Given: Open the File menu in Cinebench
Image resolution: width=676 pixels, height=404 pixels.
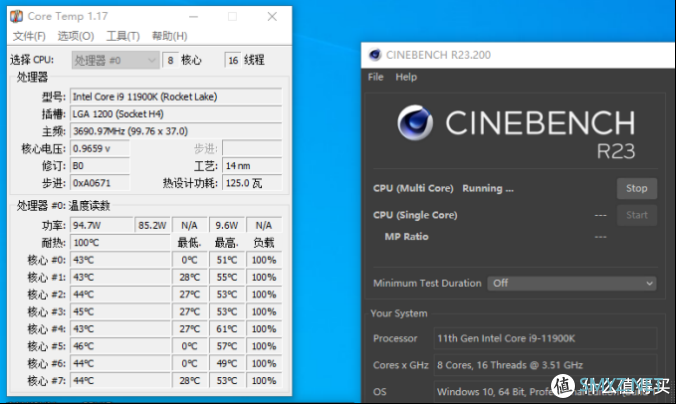Looking at the screenshot, I should [376, 77].
